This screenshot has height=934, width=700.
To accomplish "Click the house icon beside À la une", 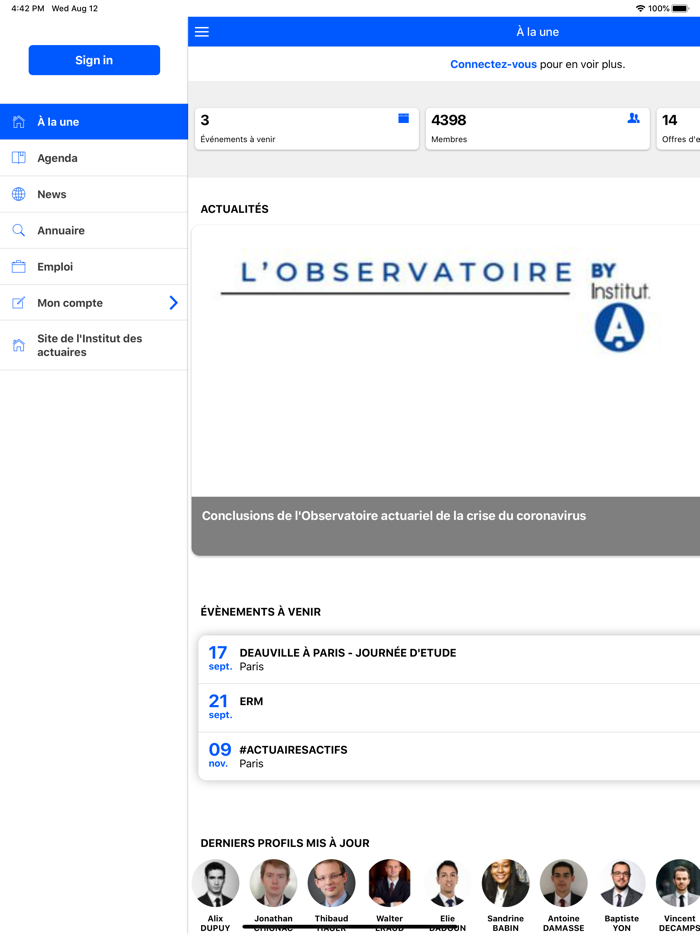I will [x=19, y=122].
